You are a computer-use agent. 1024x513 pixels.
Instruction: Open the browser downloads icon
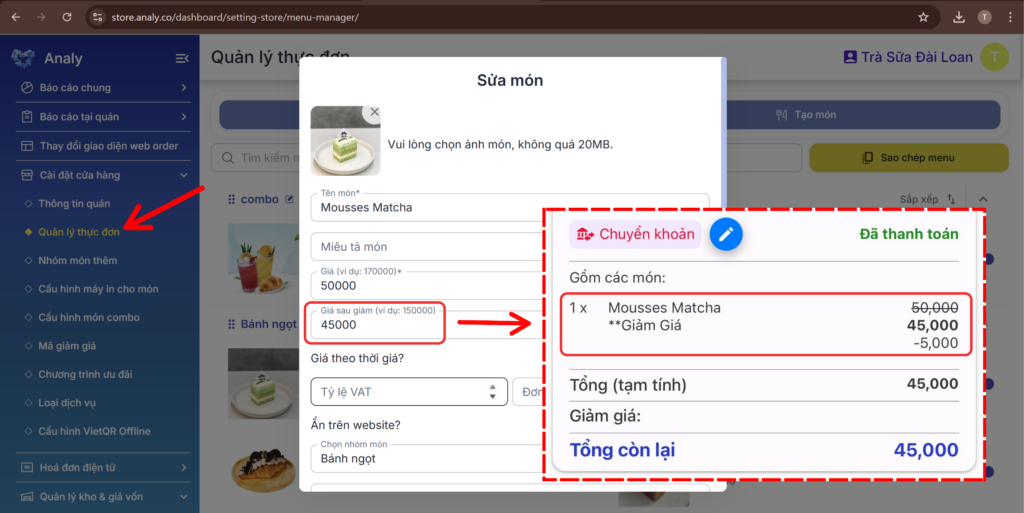tap(958, 17)
